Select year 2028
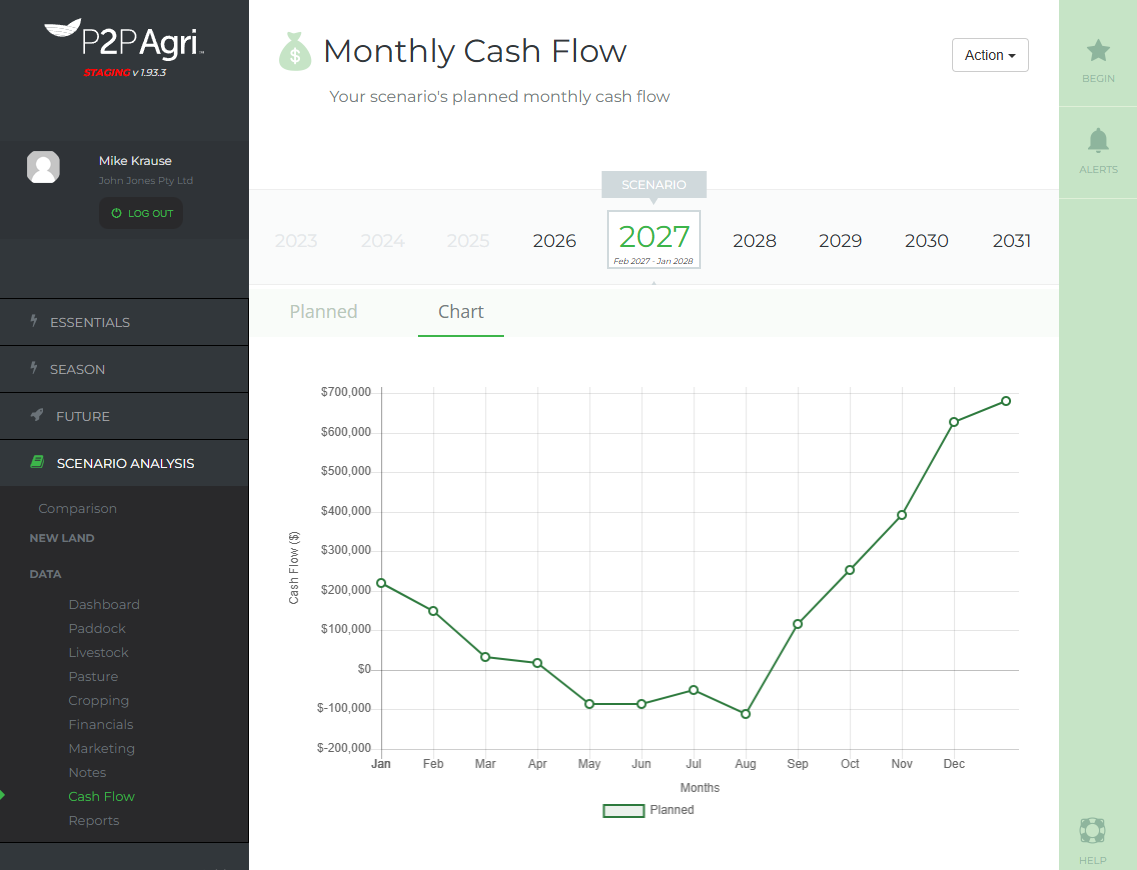1137x870 pixels. tap(754, 241)
